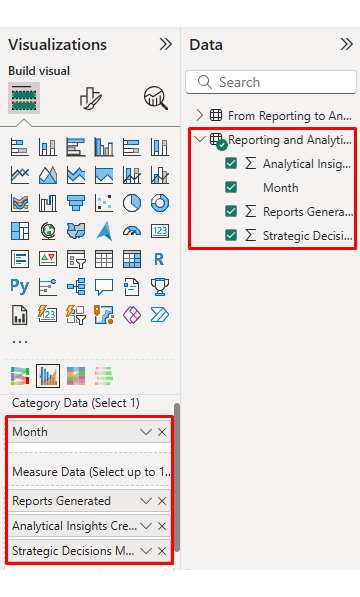The height and width of the screenshot is (597, 360).
Task: Select the Smart narrative visual
Action: click(x=132, y=287)
